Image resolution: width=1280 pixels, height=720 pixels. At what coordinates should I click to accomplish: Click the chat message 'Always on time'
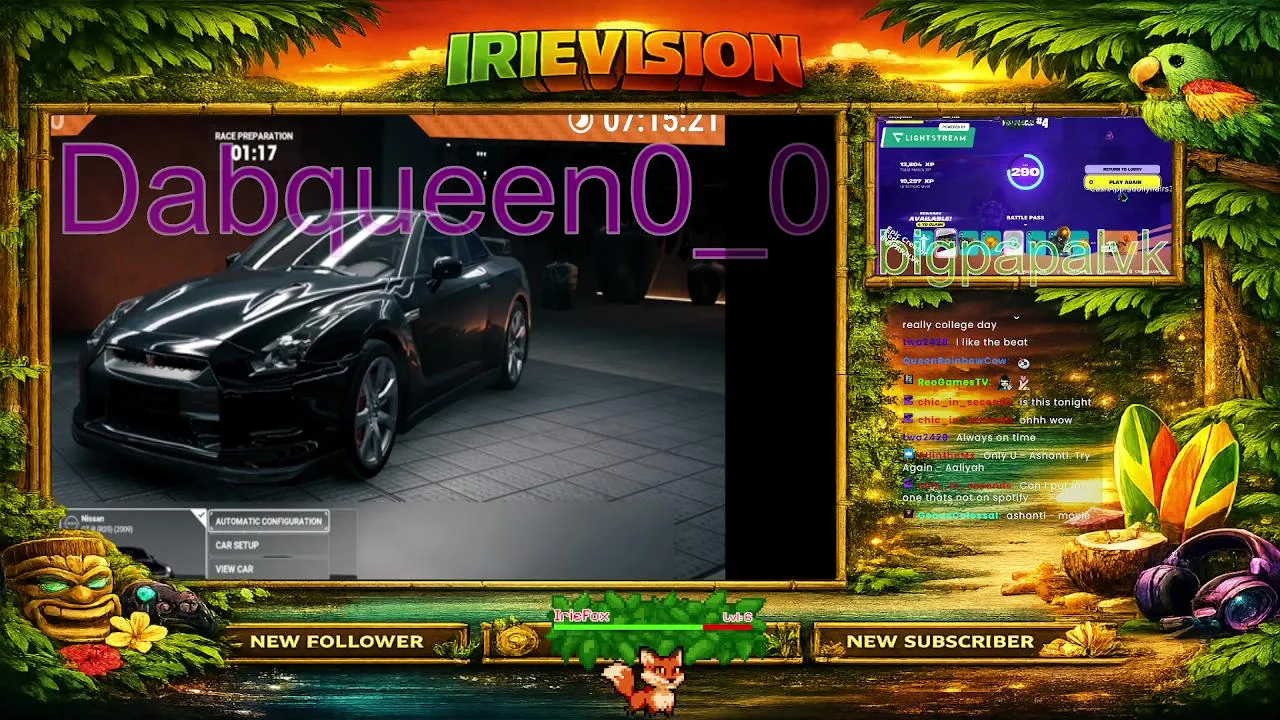(x=996, y=437)
